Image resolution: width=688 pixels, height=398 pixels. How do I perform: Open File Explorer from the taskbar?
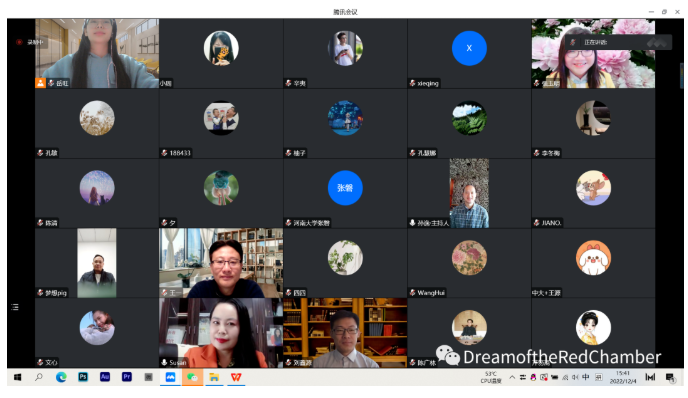[214, 377]
